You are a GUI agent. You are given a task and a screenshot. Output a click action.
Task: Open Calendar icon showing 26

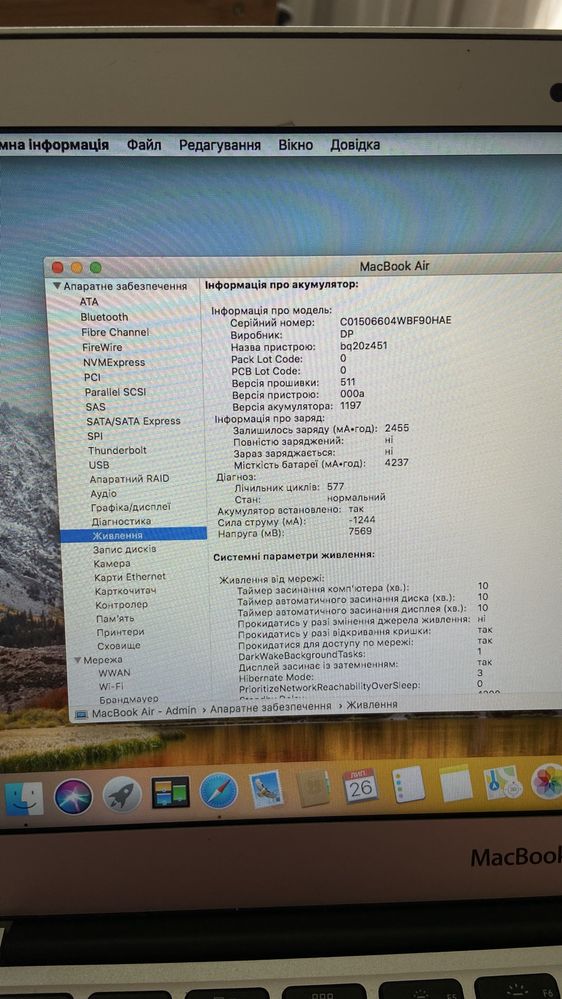point(360,786)
